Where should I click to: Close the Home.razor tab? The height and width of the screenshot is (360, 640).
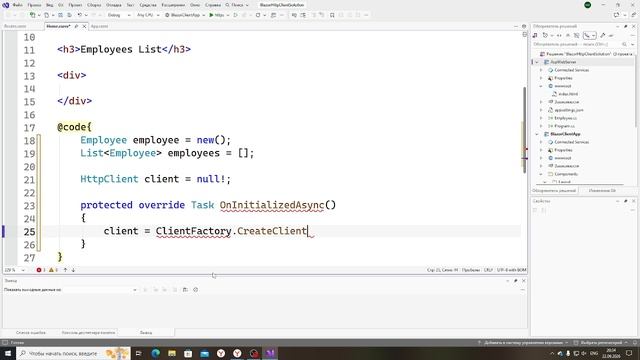[84, 26]
